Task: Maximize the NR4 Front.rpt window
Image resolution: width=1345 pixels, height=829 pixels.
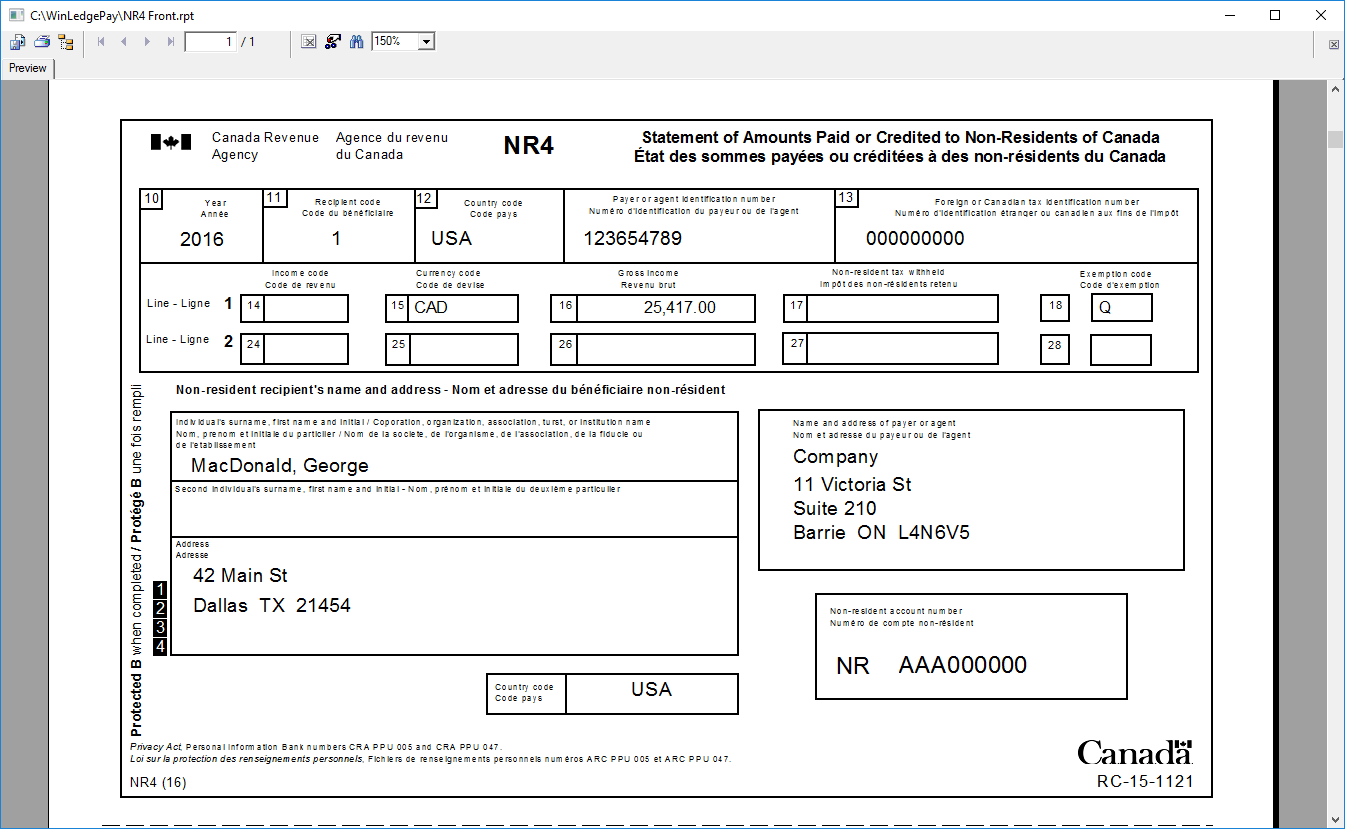Action: click(1275, 15)
